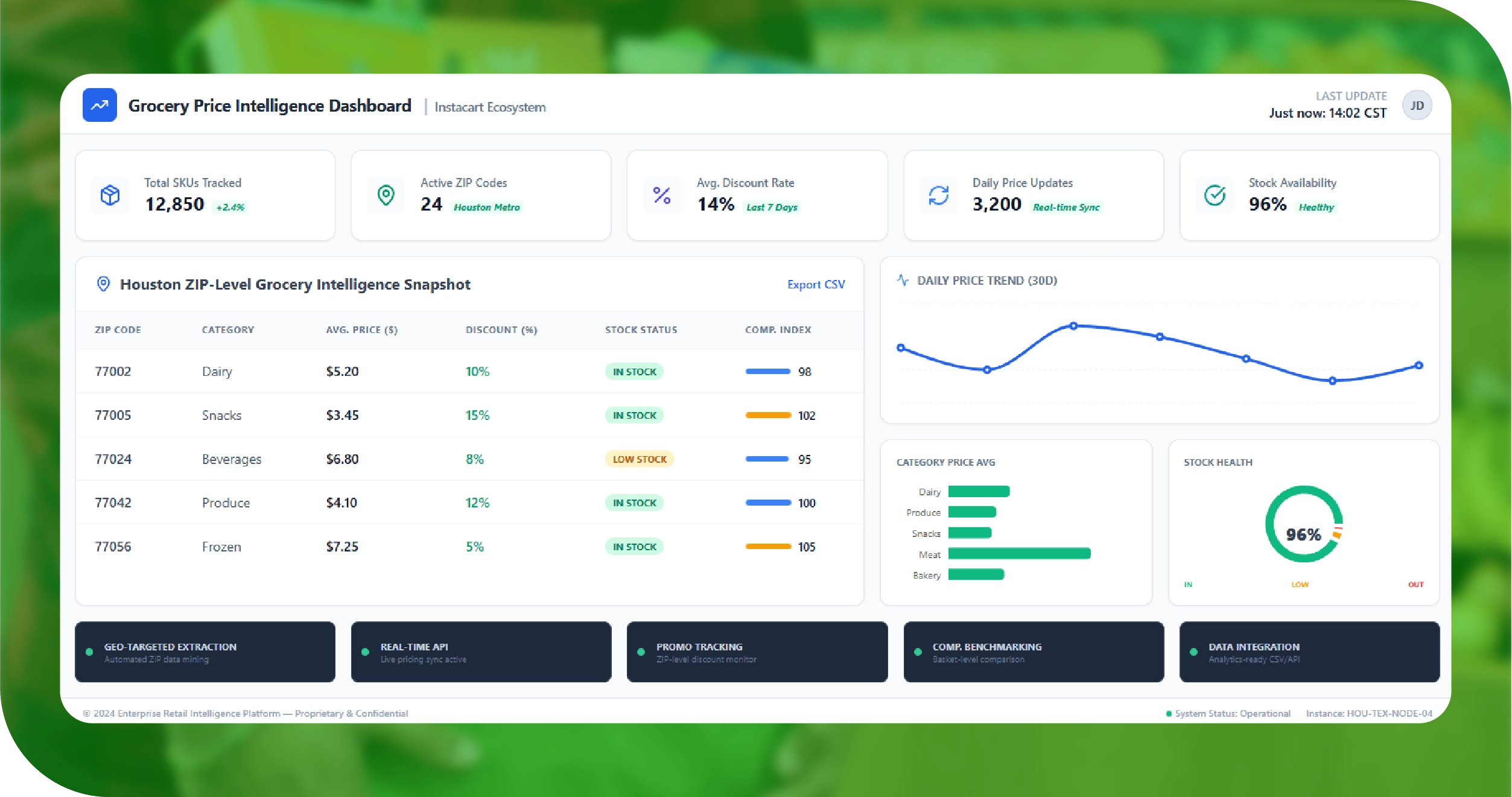This screenshot has width=1512, height=797.
Task: Select the percent icon on Avg. Discount Rate card
Action: click(x=662, y=195)
